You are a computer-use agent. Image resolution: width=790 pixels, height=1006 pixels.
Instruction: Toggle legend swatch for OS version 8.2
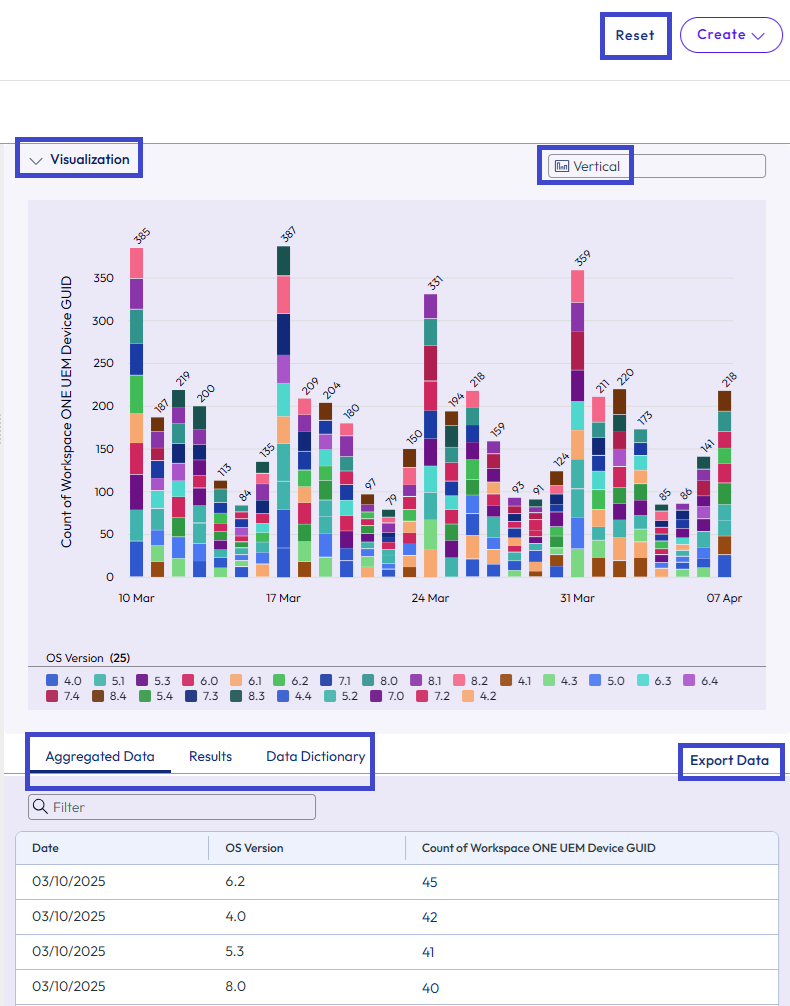point(459,680)
